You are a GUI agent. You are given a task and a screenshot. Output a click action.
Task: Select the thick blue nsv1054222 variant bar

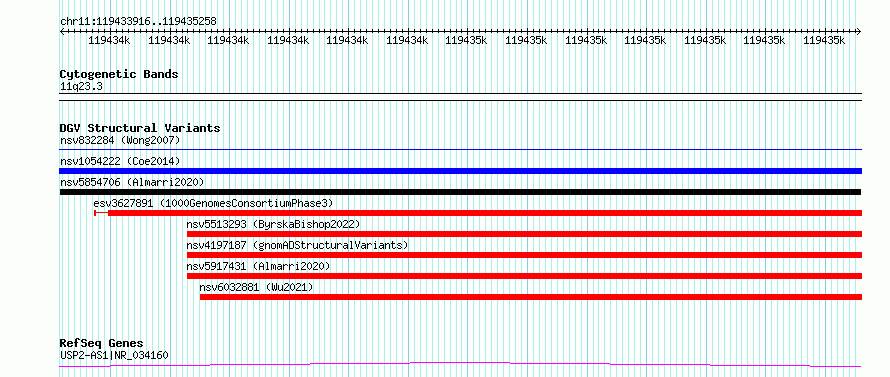pyautogui.click(x=461, y=171)
